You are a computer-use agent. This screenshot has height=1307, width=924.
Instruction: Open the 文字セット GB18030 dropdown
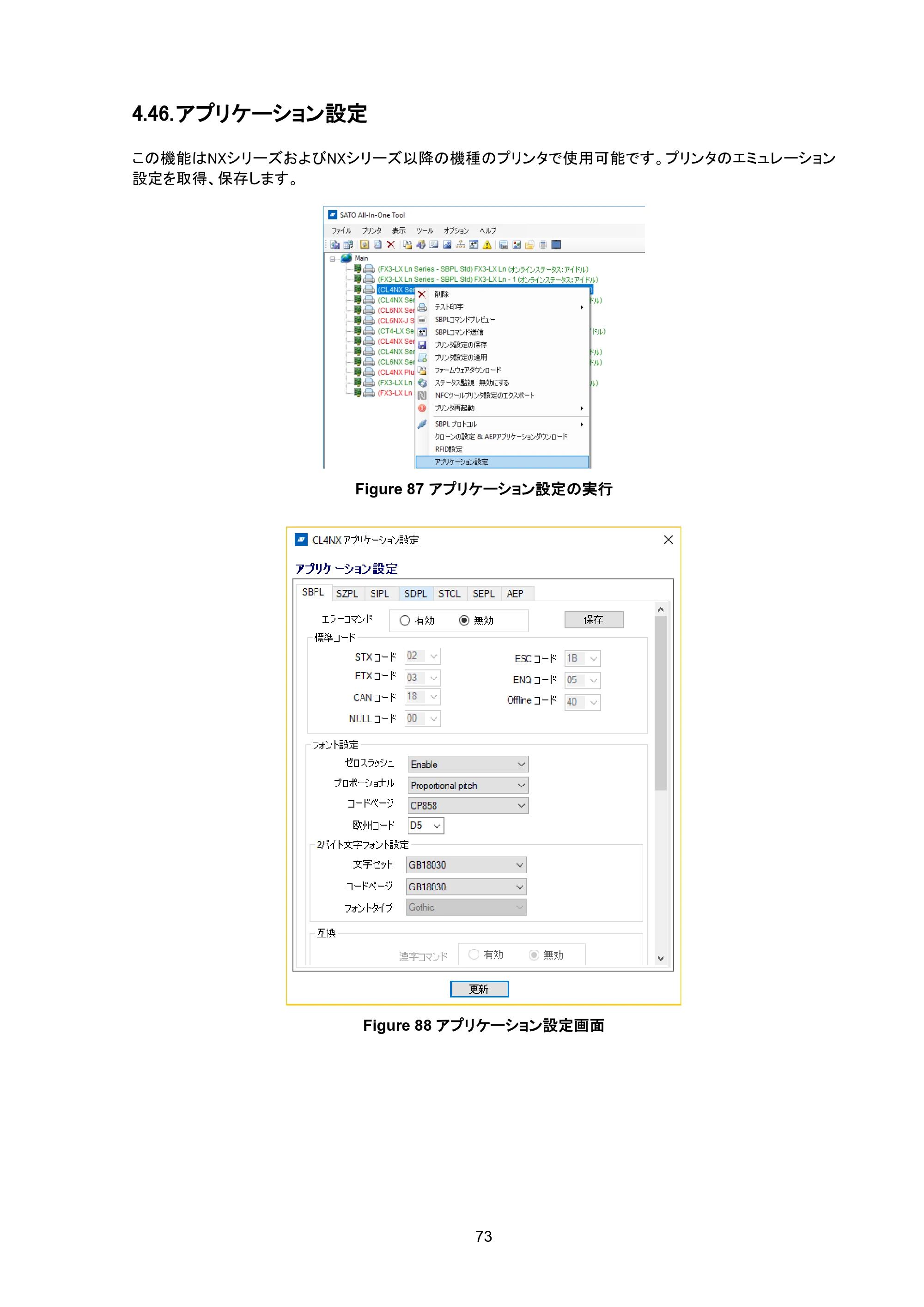(x=466, y=865)
